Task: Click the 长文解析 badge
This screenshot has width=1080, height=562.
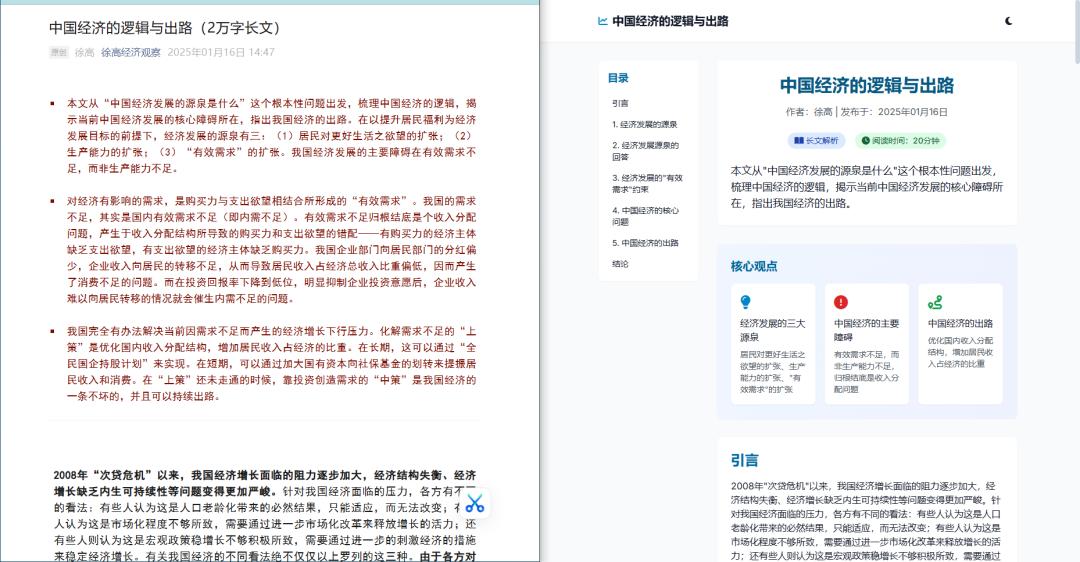Action: pos(816,140)
